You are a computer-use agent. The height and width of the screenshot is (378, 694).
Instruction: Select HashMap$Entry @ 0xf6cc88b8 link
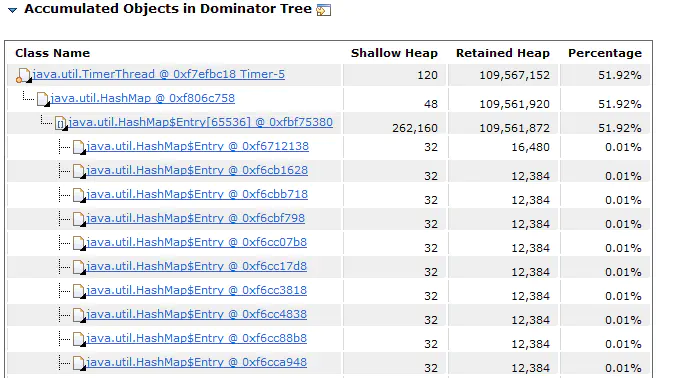197,338
